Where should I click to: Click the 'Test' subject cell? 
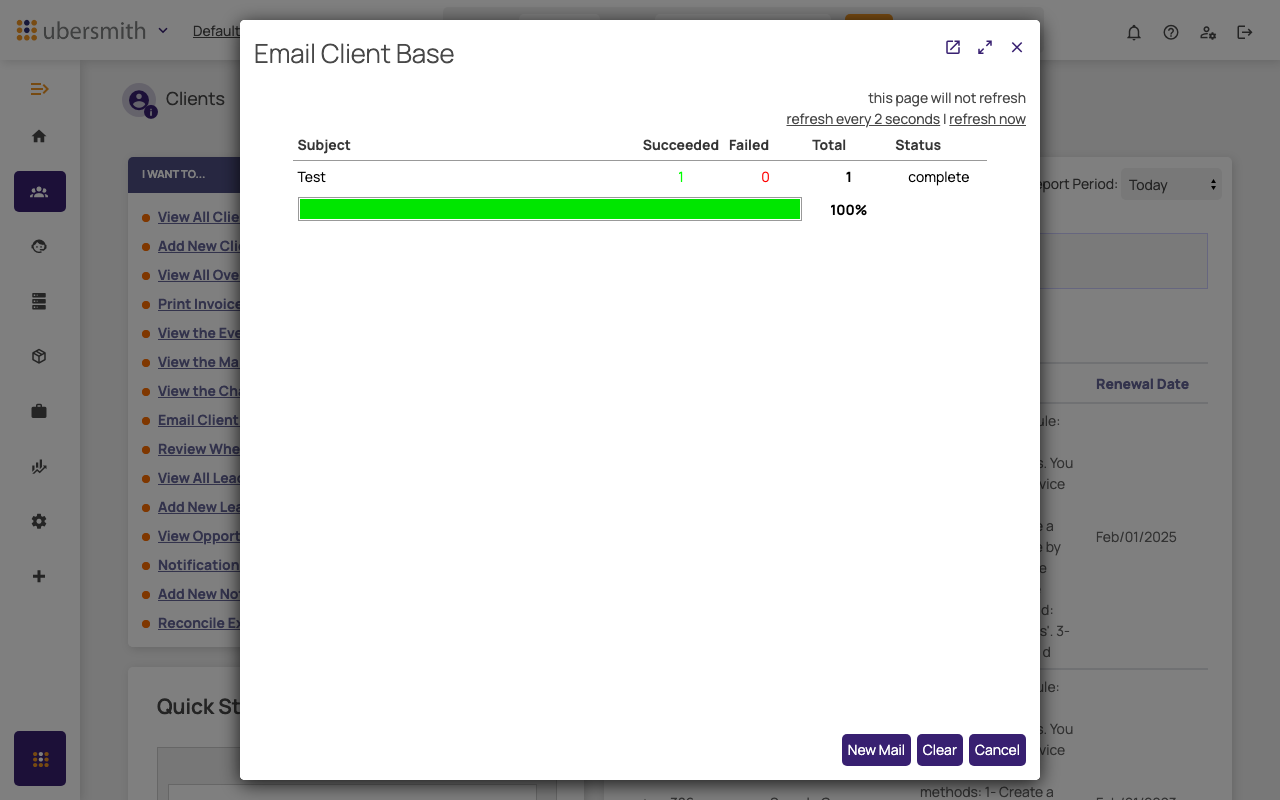click(312, 177)
